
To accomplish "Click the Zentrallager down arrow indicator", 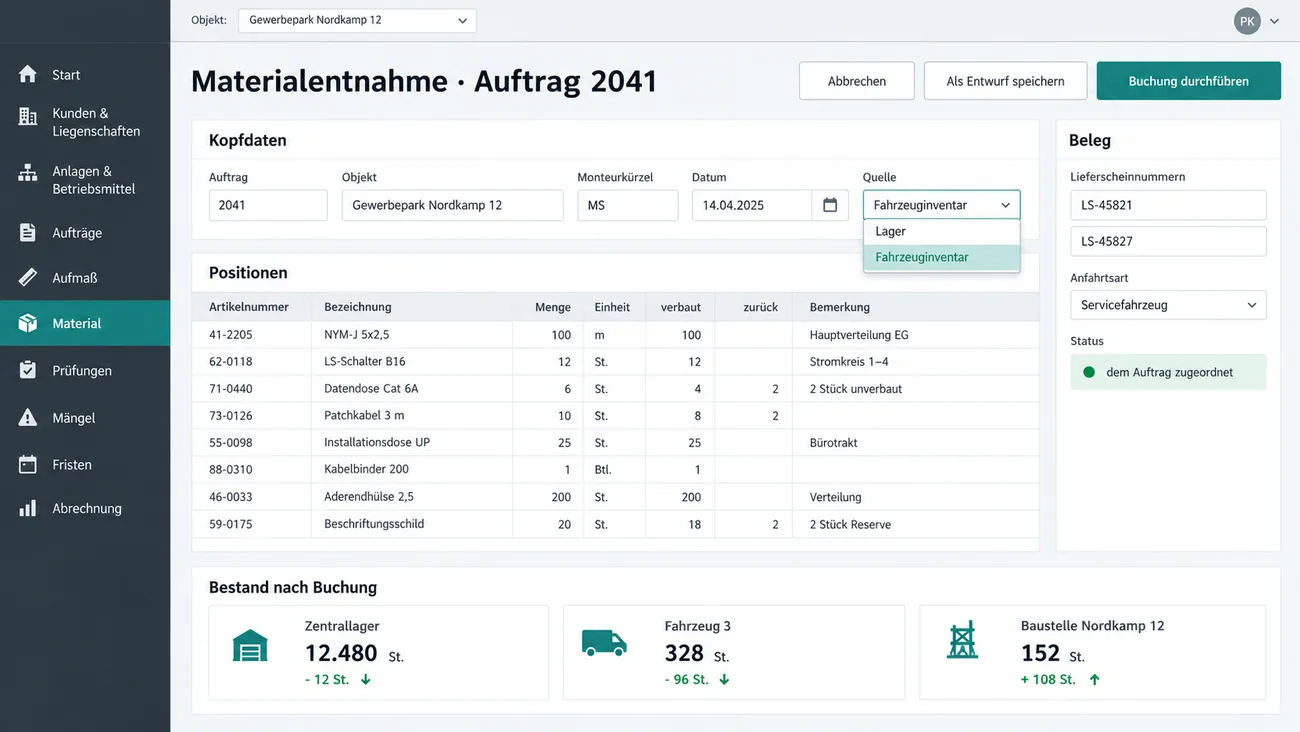I will click(365, 679).
